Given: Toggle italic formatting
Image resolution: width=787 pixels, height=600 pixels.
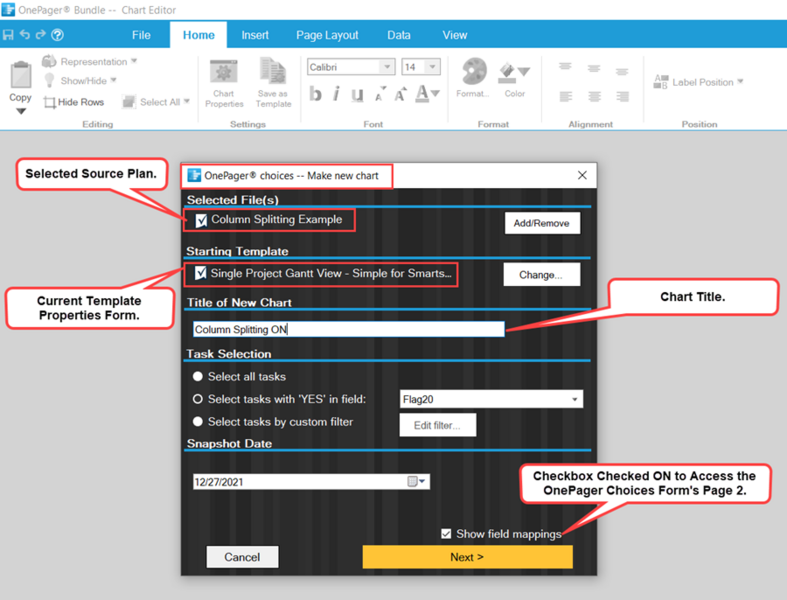Looking at the screenshot, I should point(336,94).
